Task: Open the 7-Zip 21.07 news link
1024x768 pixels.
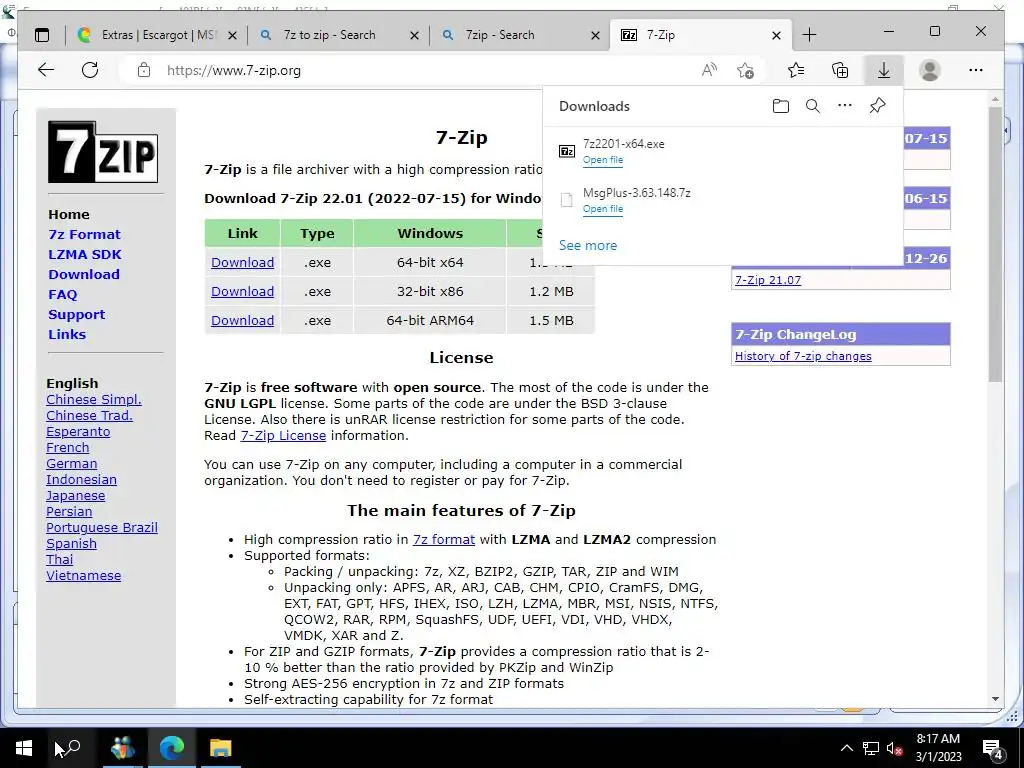Action: click(x=768, y=280)
